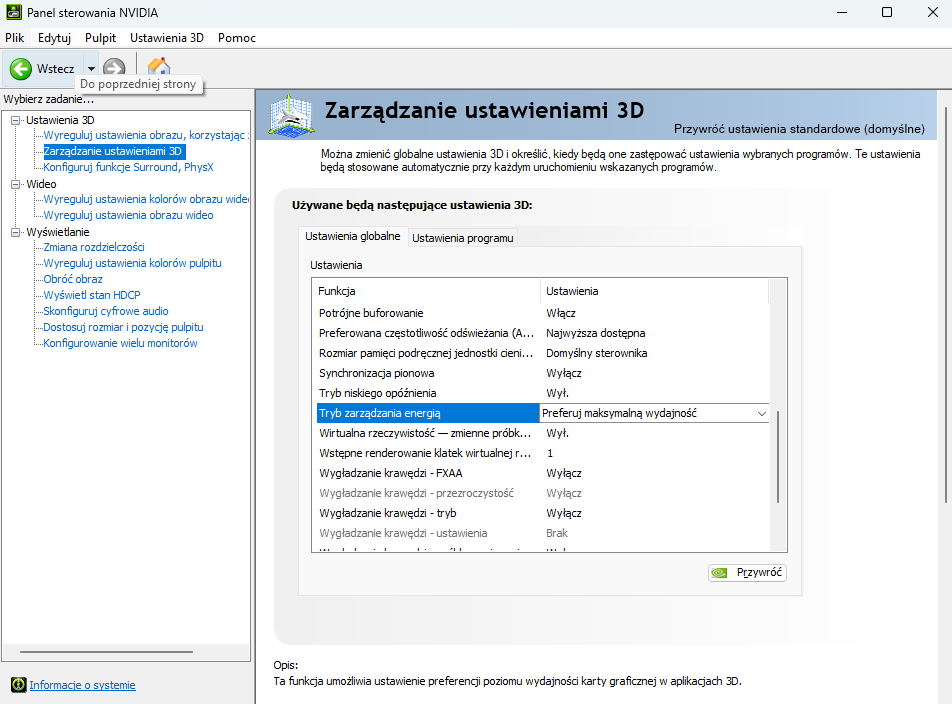Maximize the NVIDIA control panel window

[887, 12]
